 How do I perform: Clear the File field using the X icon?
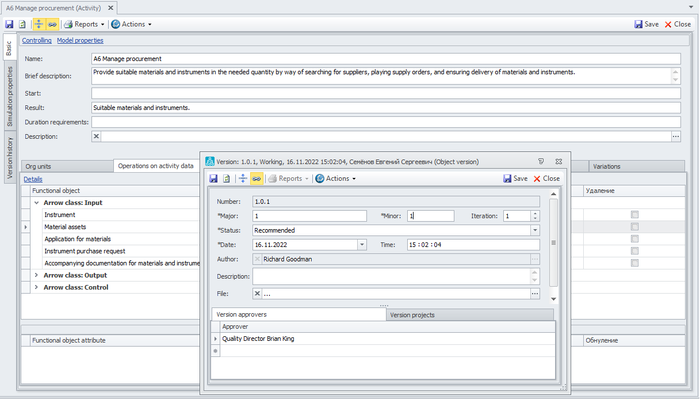[257, 293]
